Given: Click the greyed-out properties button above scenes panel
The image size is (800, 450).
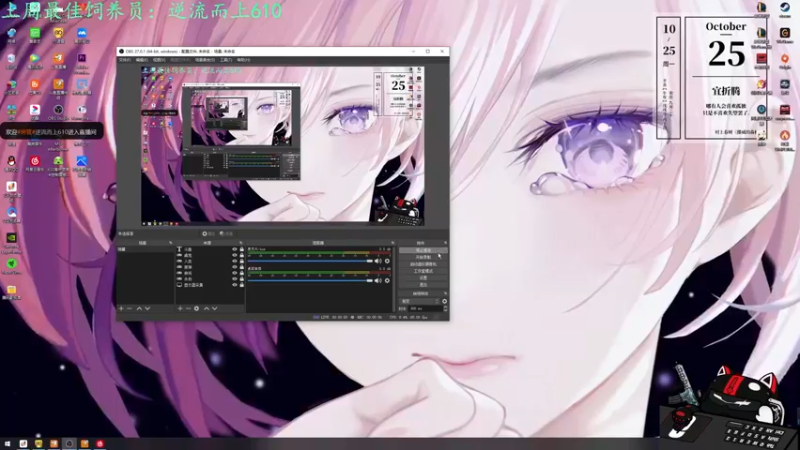Looking at the screenshot, I should (x=209, y=234).
